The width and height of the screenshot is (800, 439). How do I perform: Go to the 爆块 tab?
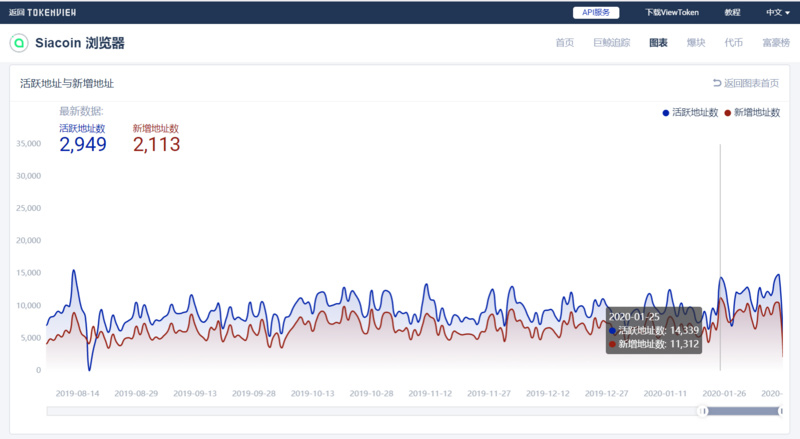[x=696, y=44]
